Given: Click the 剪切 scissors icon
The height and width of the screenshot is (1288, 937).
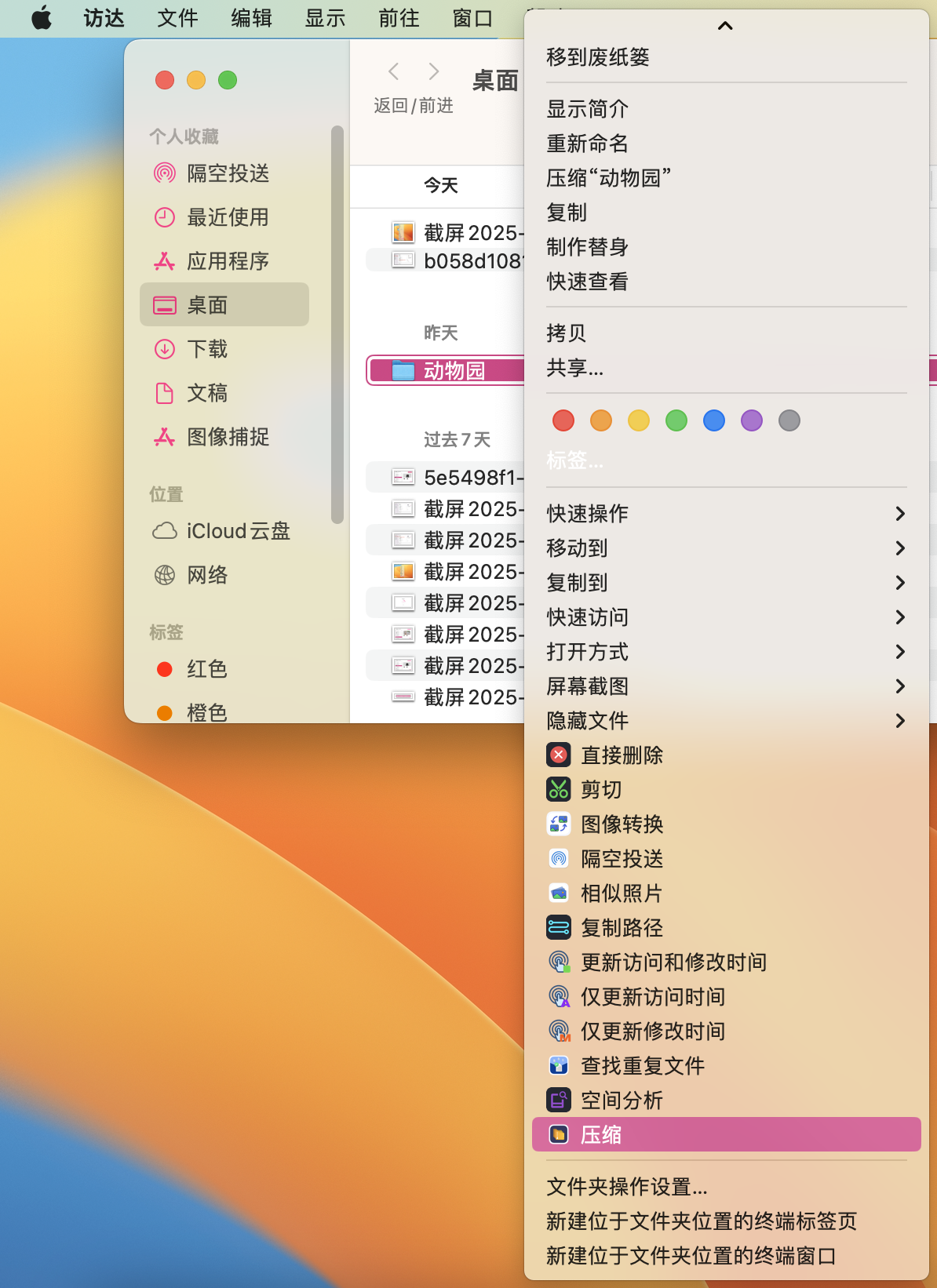Looking at the screenshot, I should tap(559, 790).
